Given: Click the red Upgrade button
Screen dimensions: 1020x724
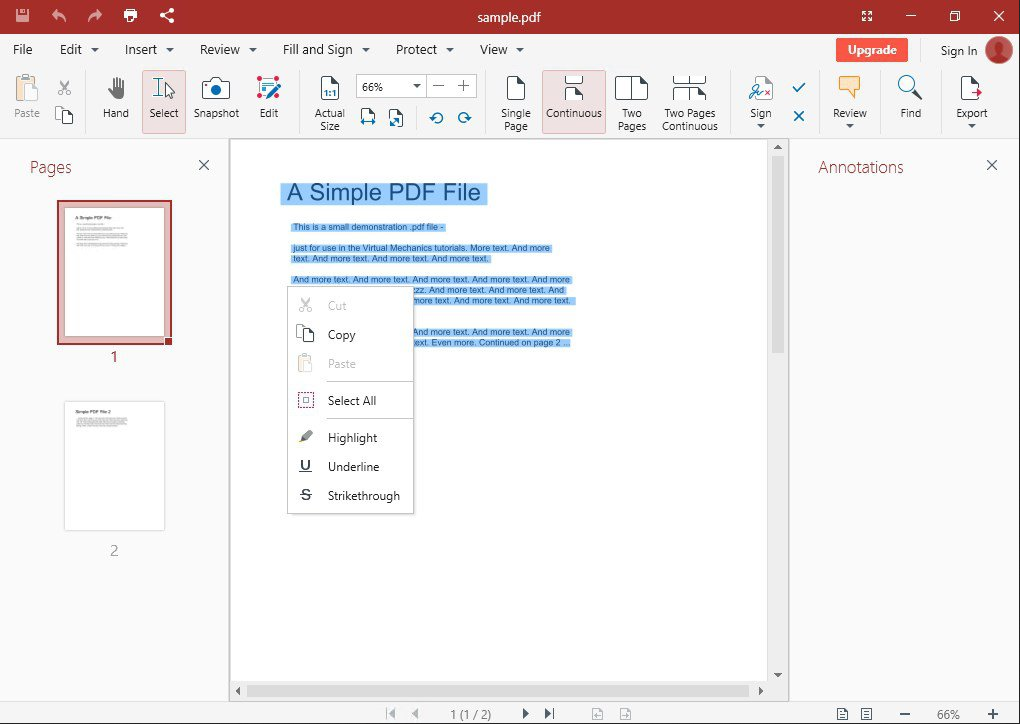Looking at the screenshot, I should point(871,50).
